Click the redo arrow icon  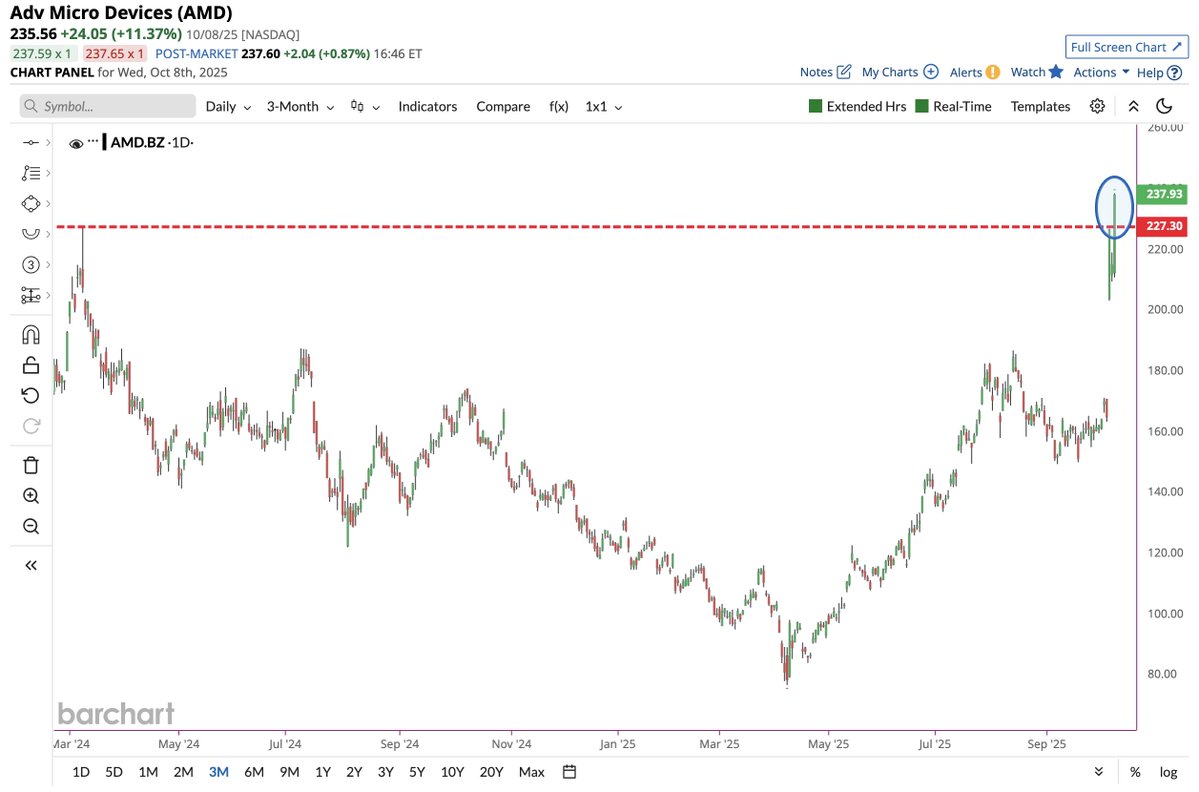(x=31, y=426)
